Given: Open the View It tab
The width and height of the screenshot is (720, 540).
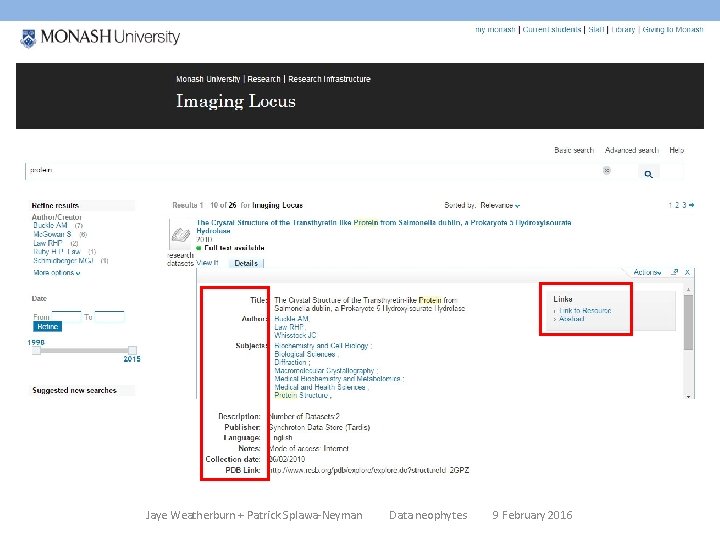Looking at the screenshot, I should [x=207, y=263].
